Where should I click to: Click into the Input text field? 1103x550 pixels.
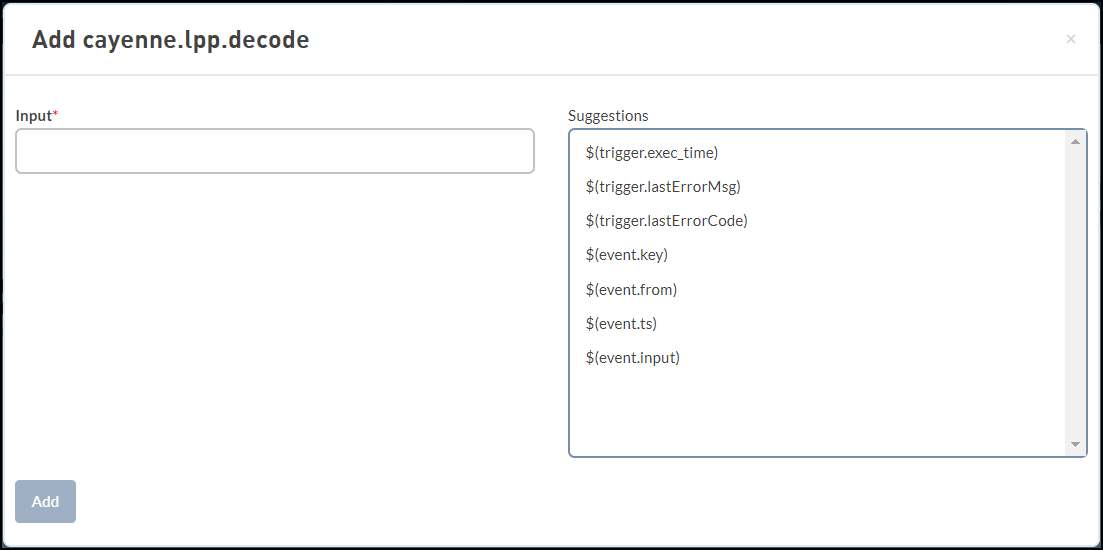275,151
